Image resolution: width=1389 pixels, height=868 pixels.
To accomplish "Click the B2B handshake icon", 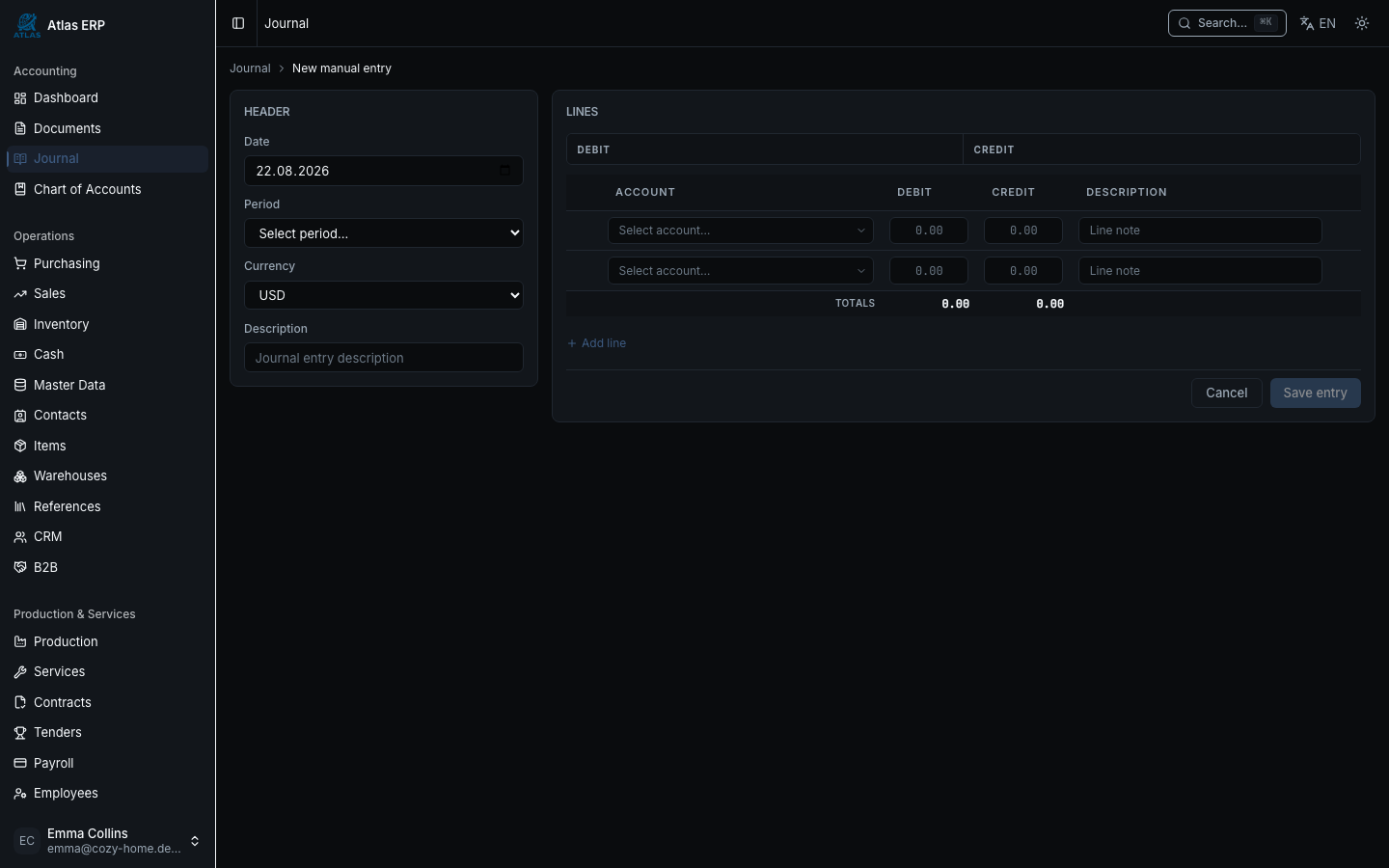I will pyautogui.click(x=20, y=567).
